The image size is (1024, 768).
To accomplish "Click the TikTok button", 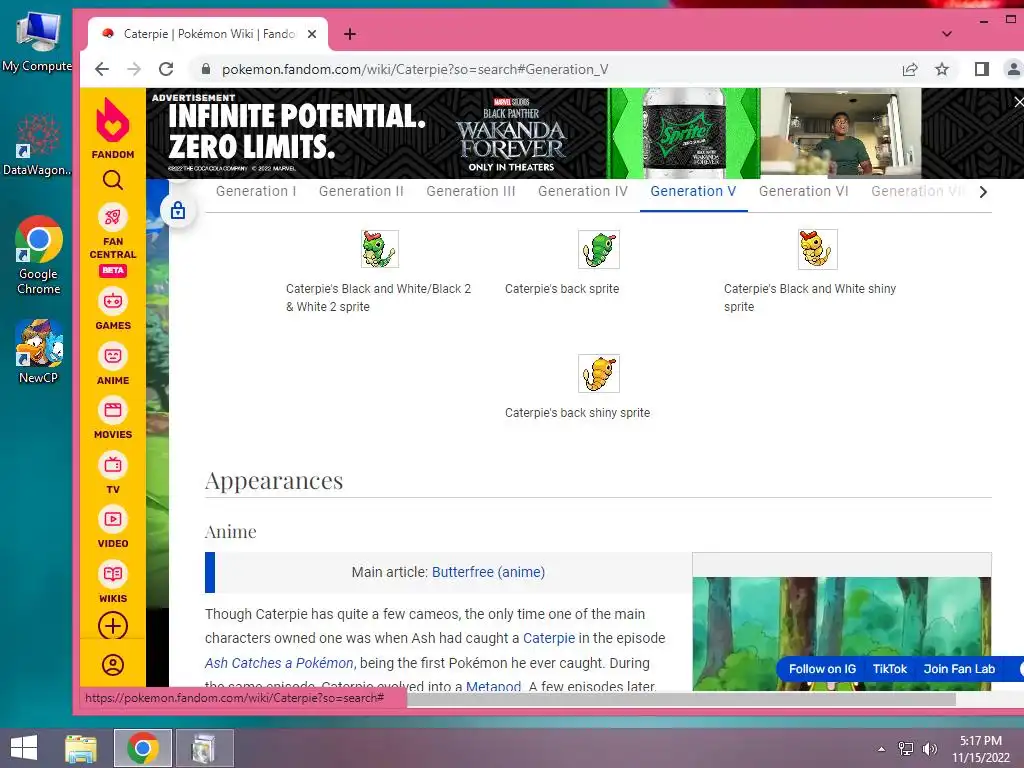I will (889, 669).
